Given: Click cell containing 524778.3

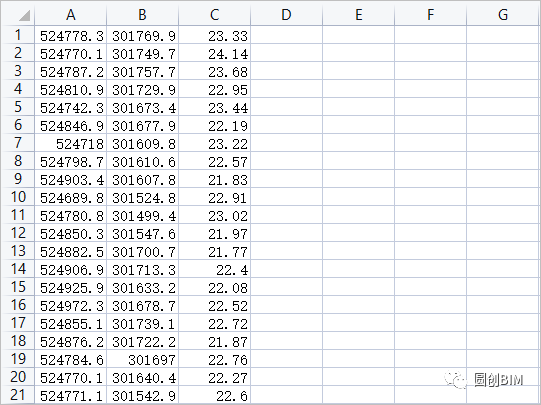Looking at the screenshot, I should [71, 35].
